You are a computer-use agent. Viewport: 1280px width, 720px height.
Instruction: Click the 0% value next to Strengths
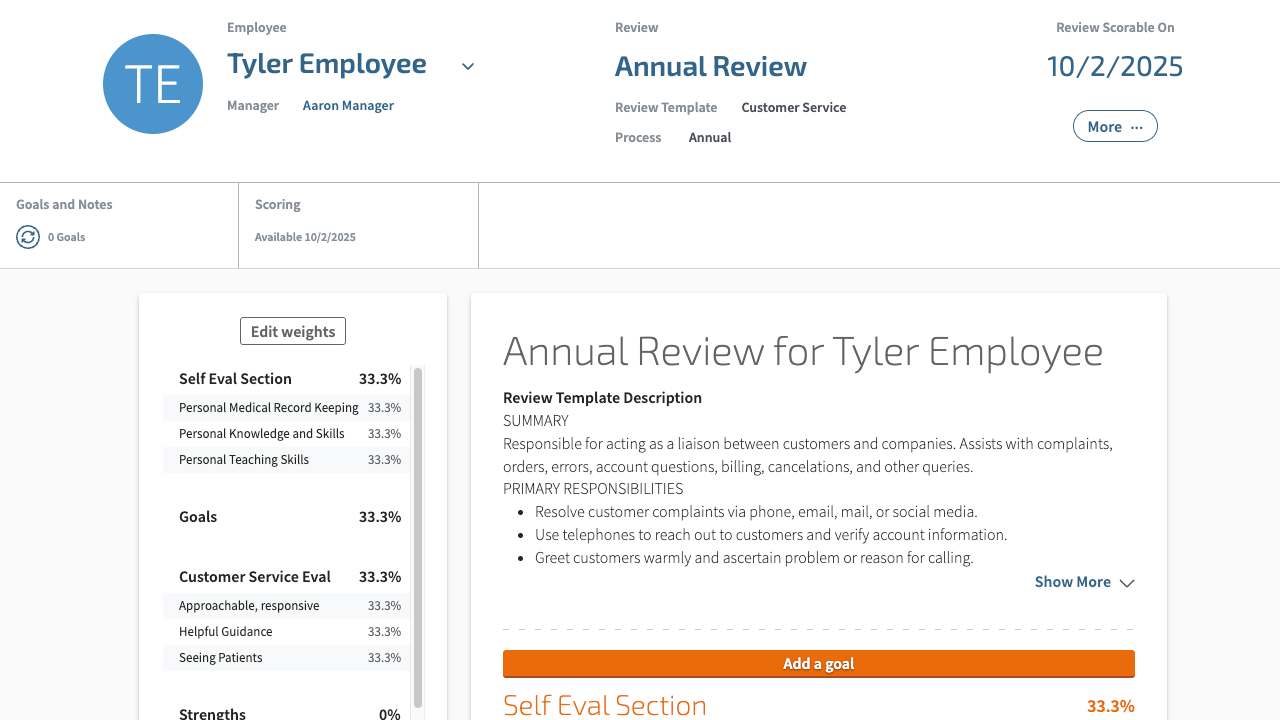390,714
